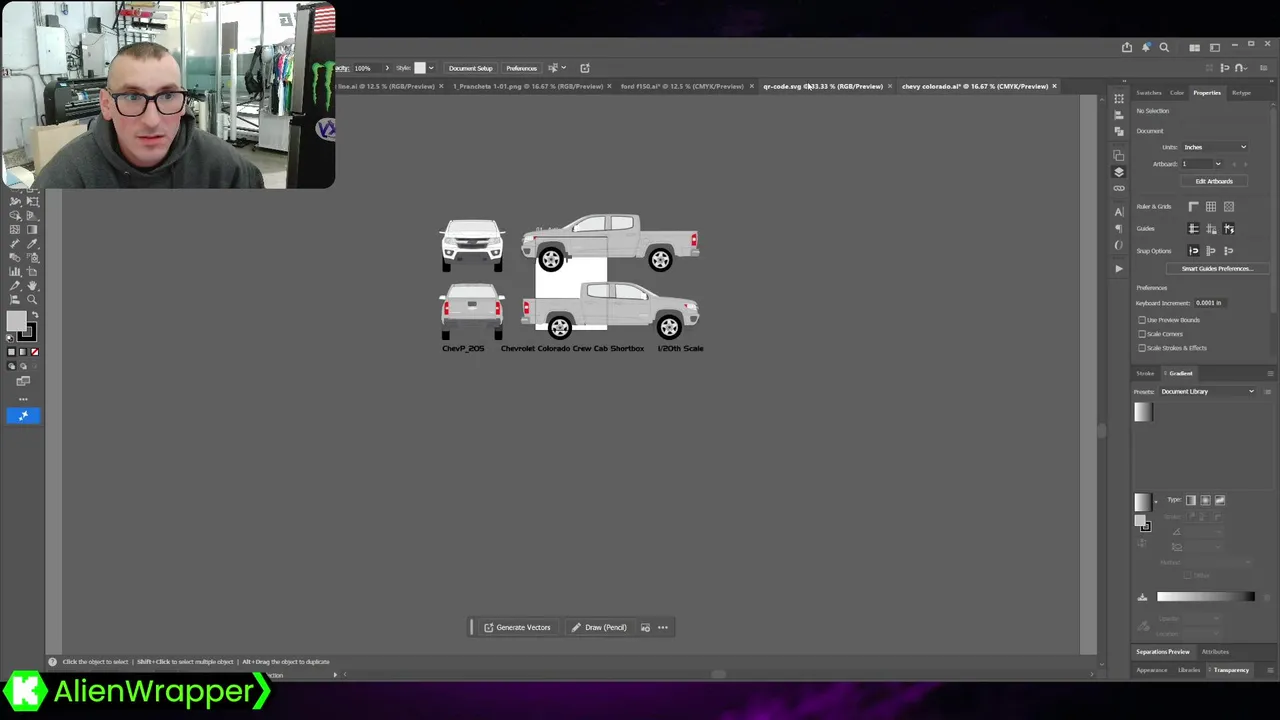Switch to the Attributes panel tab

[1215, 652]
